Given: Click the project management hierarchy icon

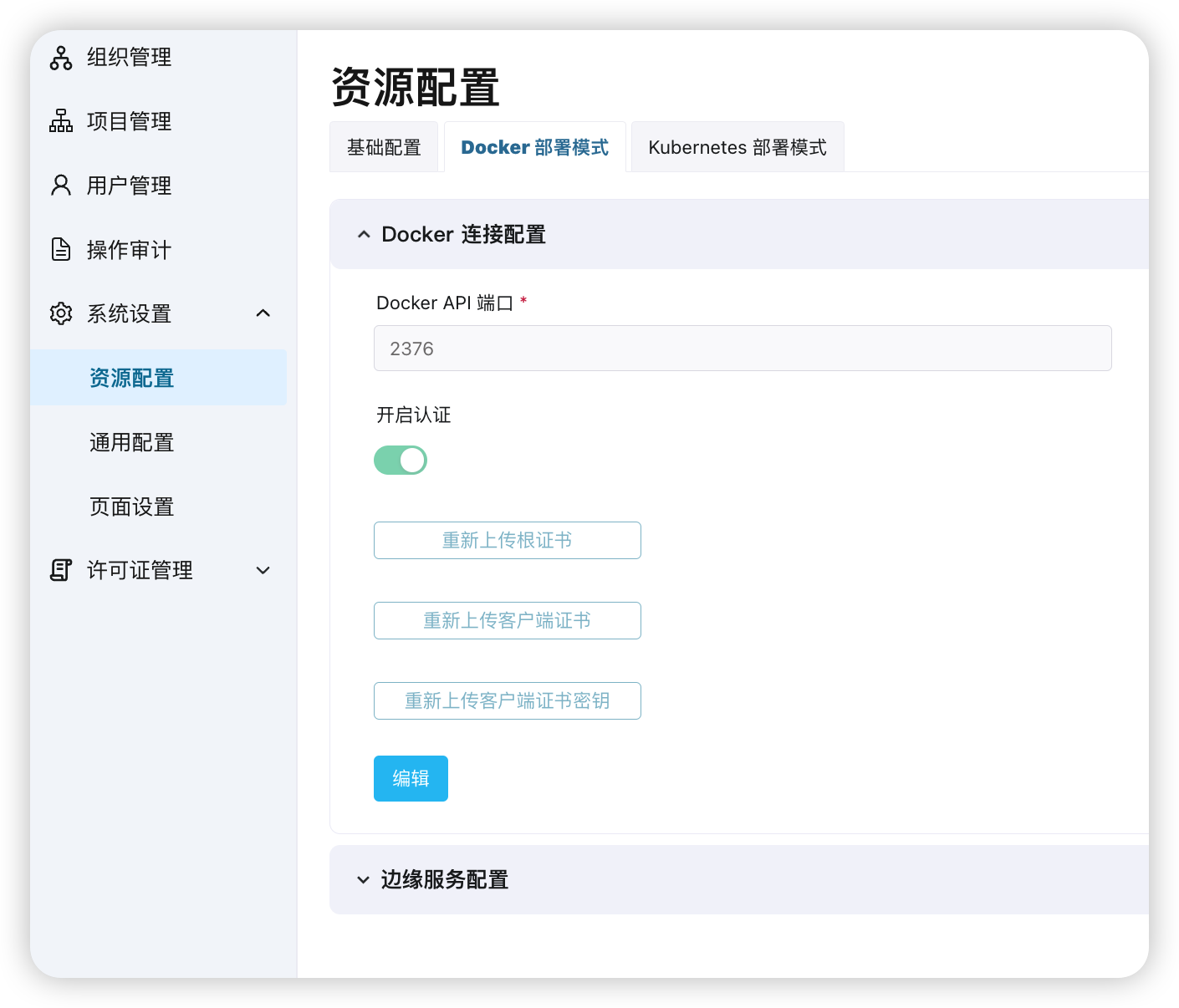Looking at the screenshot, I should pyautogui.click(x=61, y=121).
